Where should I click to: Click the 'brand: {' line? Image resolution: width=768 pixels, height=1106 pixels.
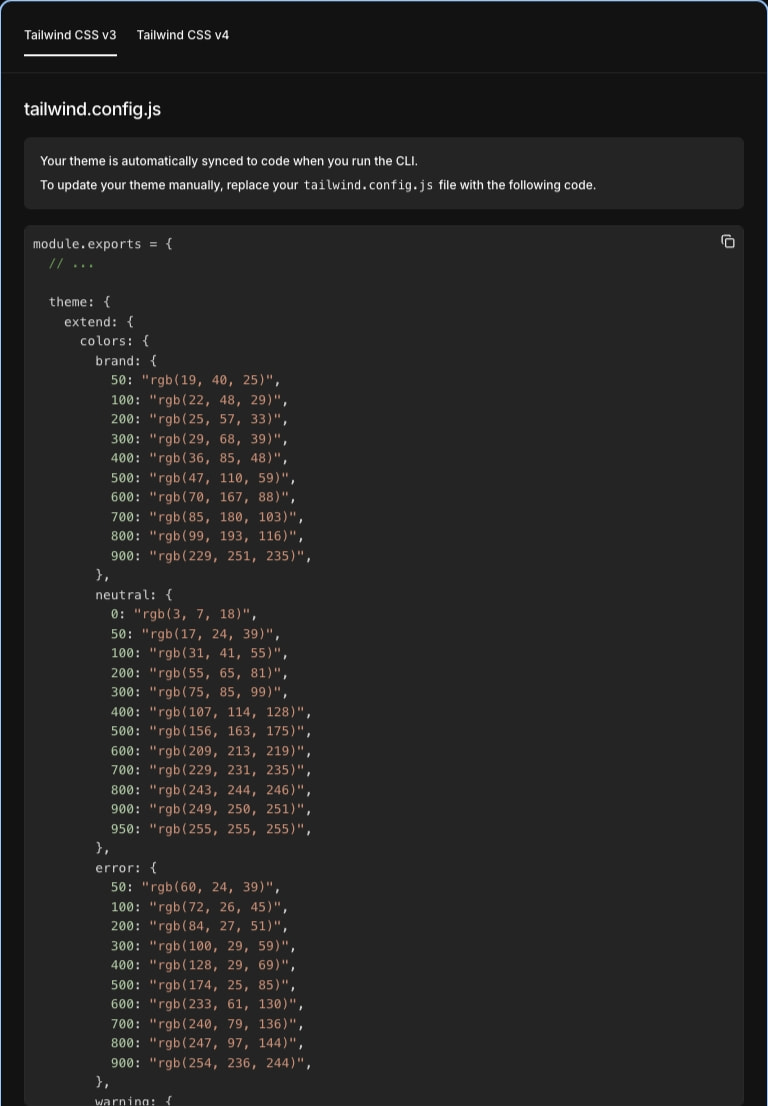126,360
